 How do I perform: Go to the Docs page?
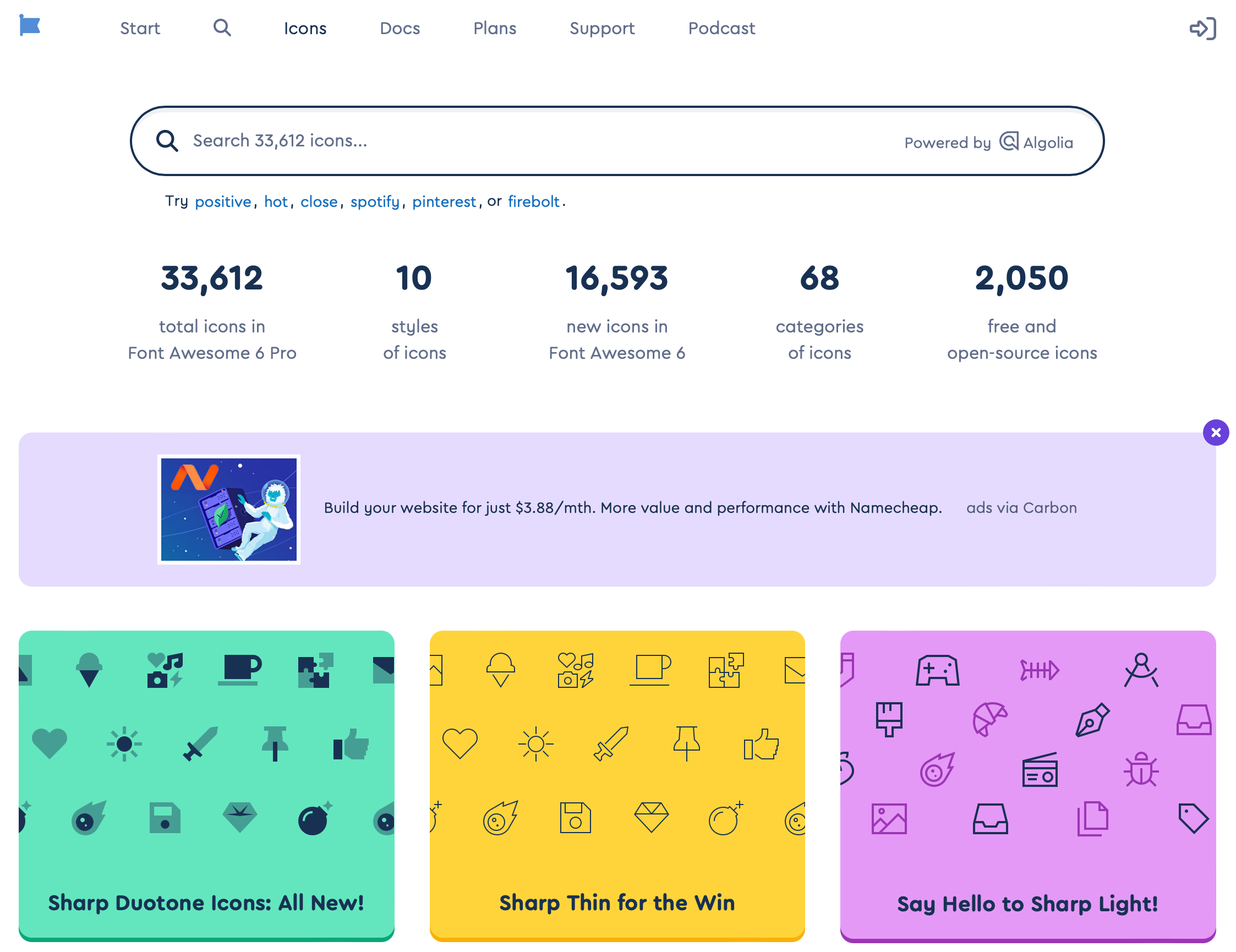tap(400, 28)
